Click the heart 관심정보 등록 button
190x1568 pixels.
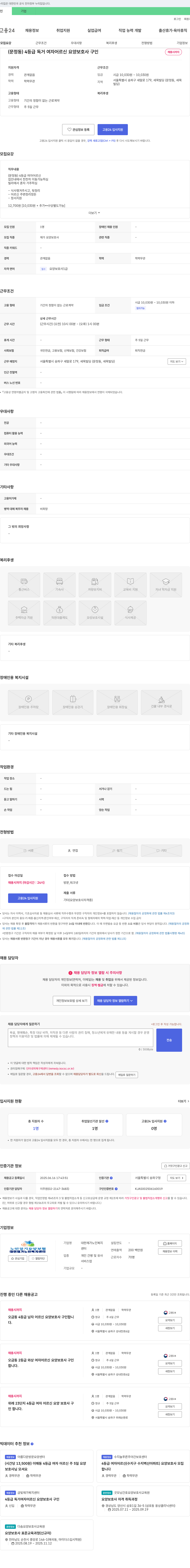pos(78,130)
